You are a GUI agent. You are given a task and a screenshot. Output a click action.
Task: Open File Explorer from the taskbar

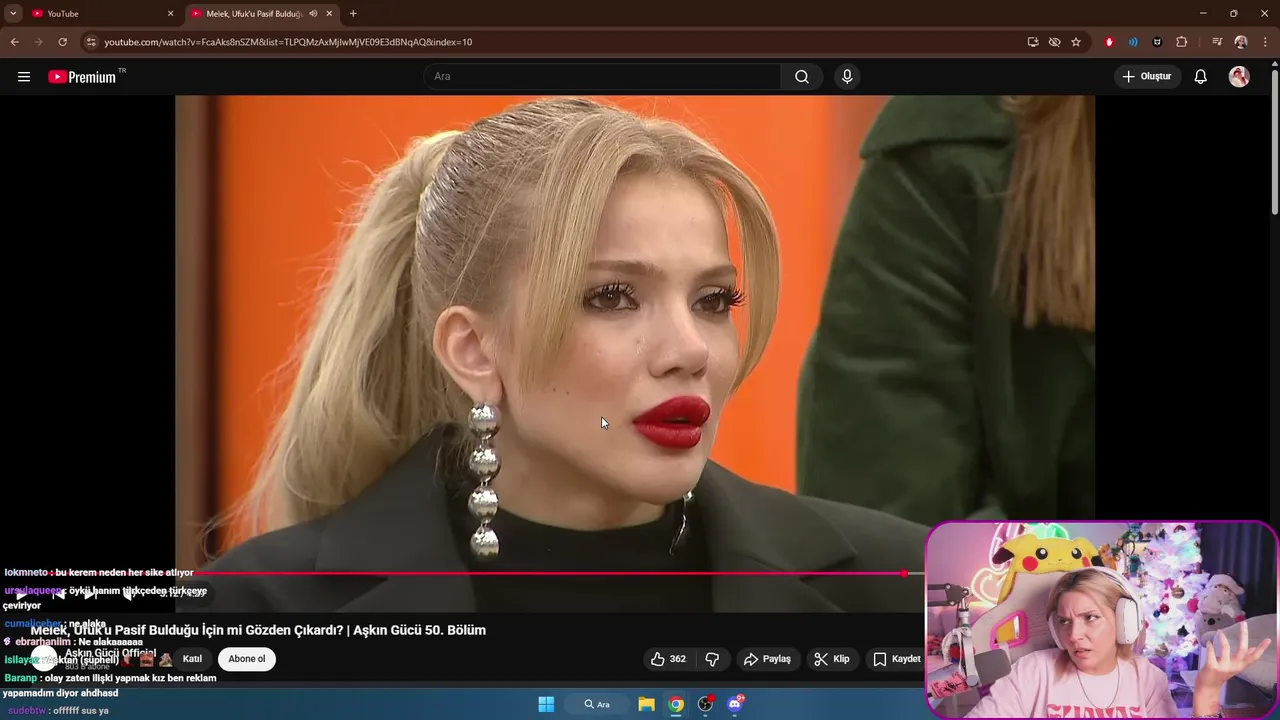coord(646,704)
